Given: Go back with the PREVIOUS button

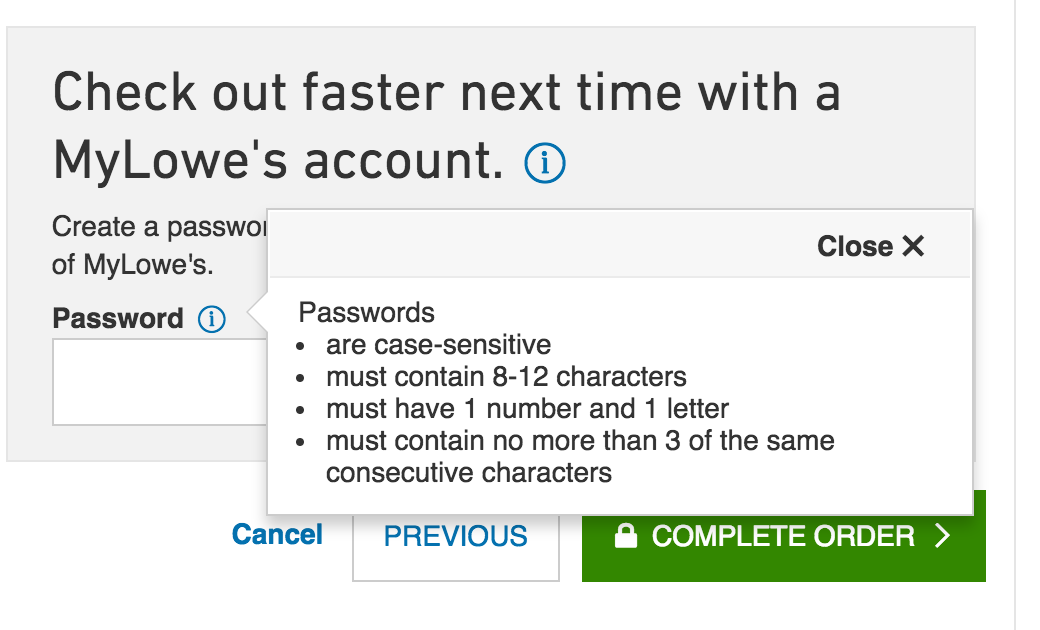Looking at the screenshot, I should [455, 536].
